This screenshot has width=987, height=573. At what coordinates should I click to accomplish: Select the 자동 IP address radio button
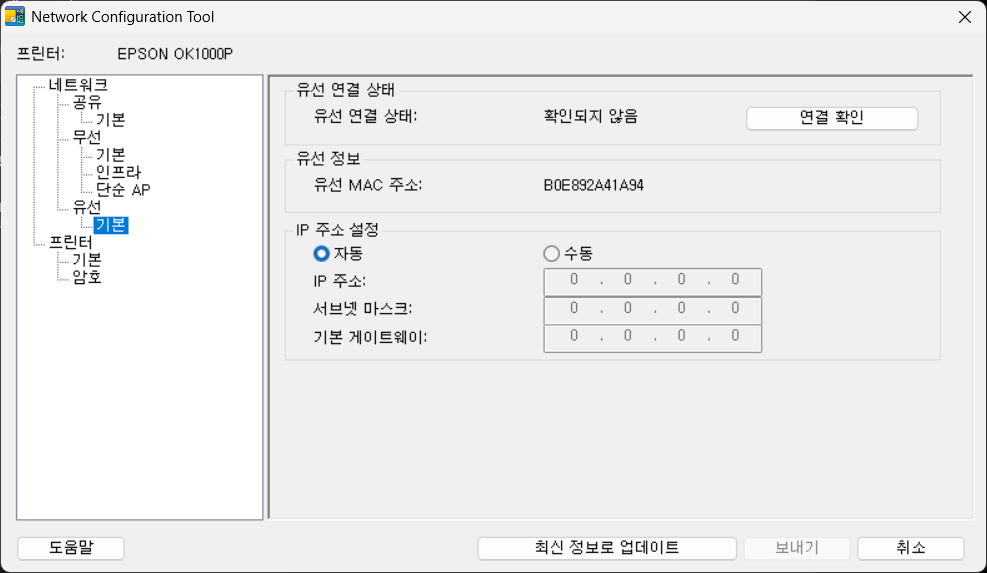coord(322,254)
